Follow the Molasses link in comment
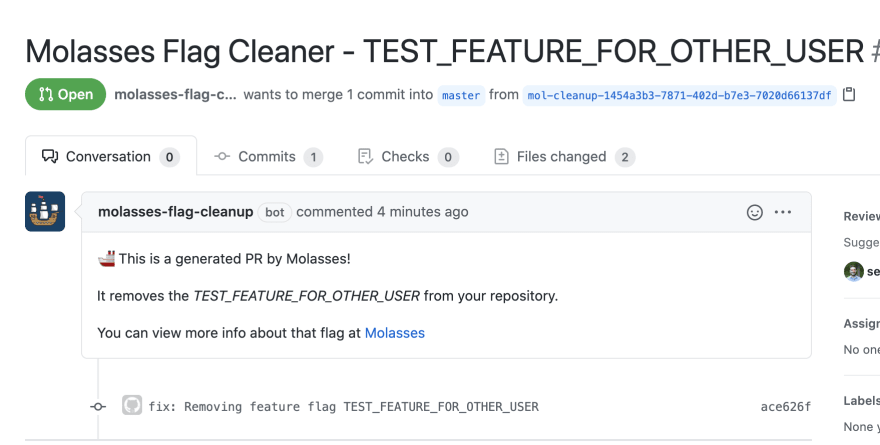The image size is (880, 445). (395, 333)
